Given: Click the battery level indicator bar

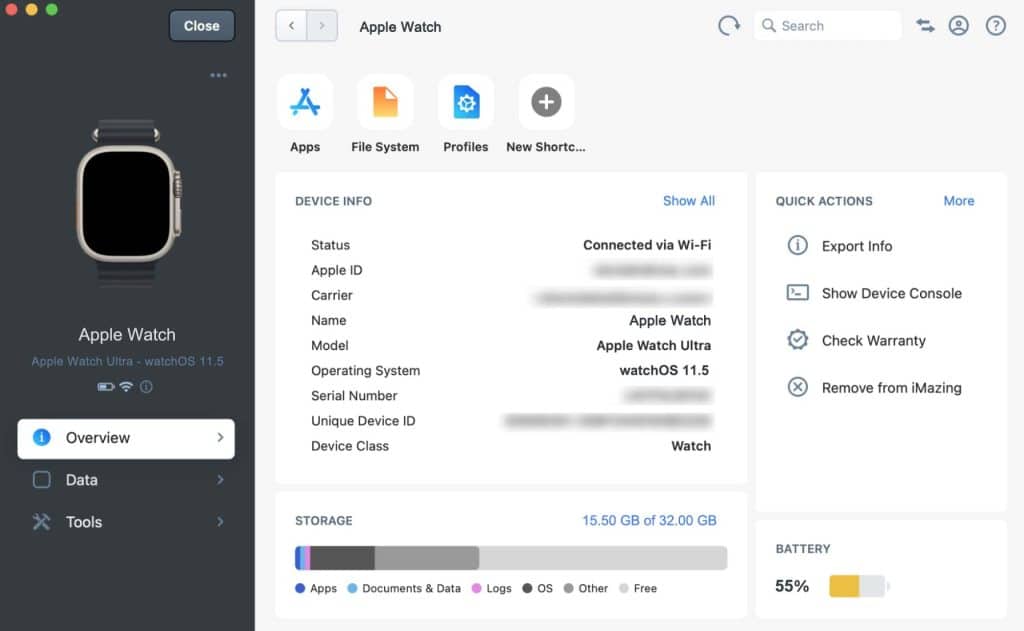Looking at the screenshot, I should click(857, 586).
